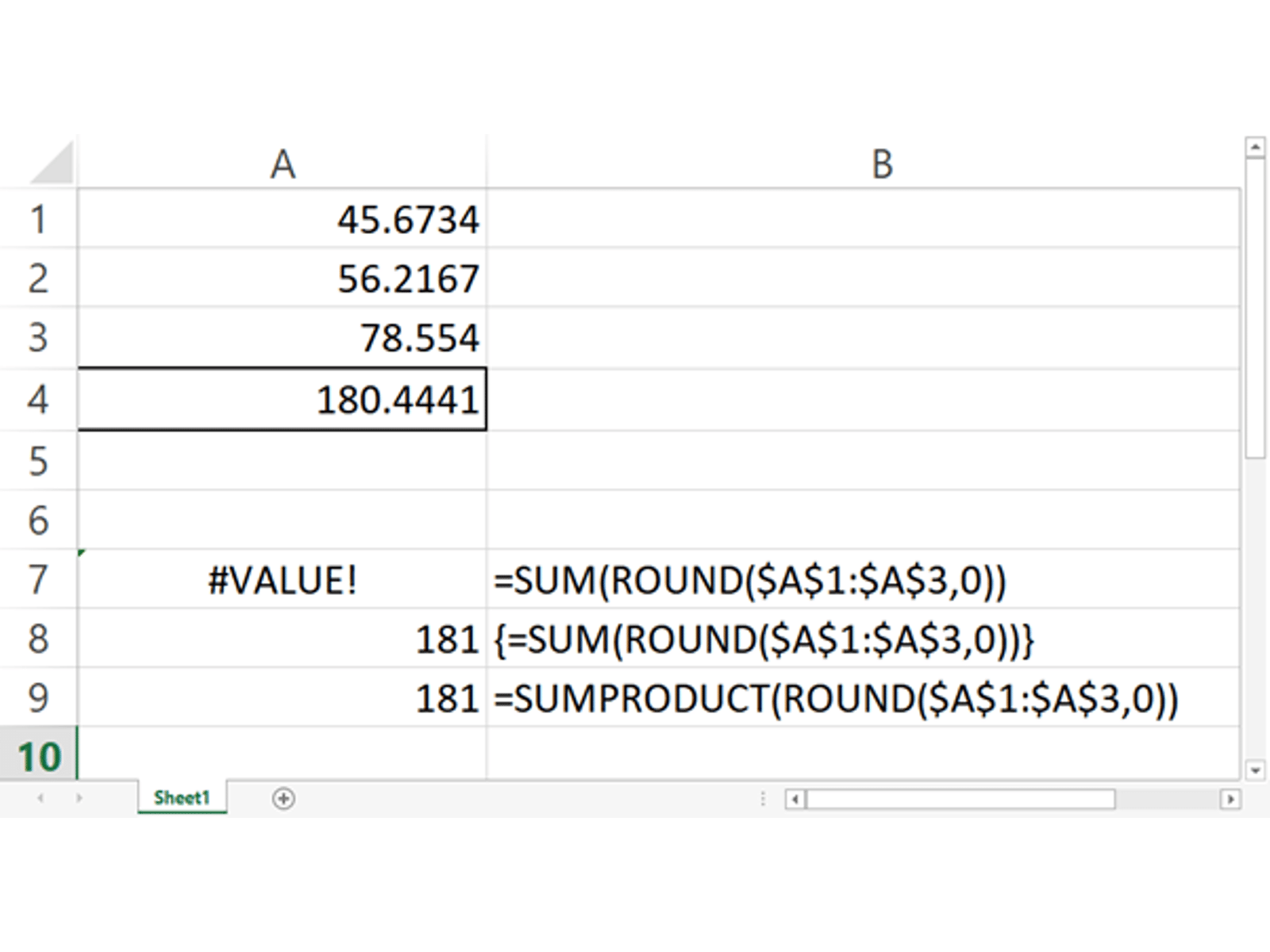
Task: Select the row 5 header
Action: pos(39,461)
